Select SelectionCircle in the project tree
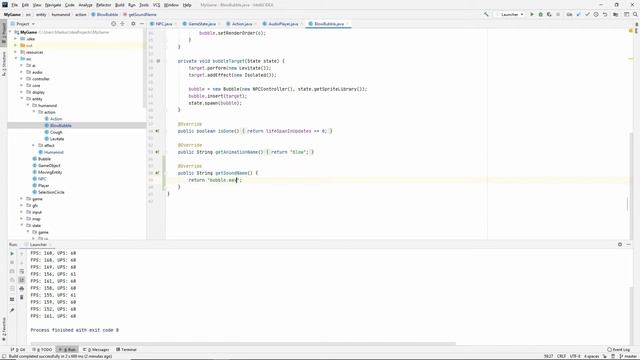 pyautogui.click(x=51, y=192)
